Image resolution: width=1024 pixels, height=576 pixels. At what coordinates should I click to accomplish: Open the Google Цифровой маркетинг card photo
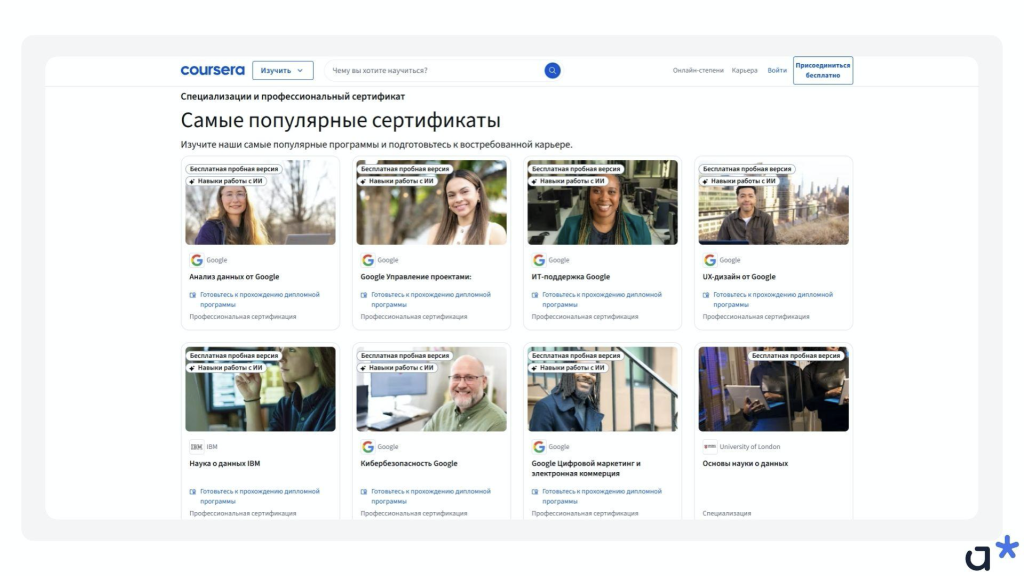point(603,389)
